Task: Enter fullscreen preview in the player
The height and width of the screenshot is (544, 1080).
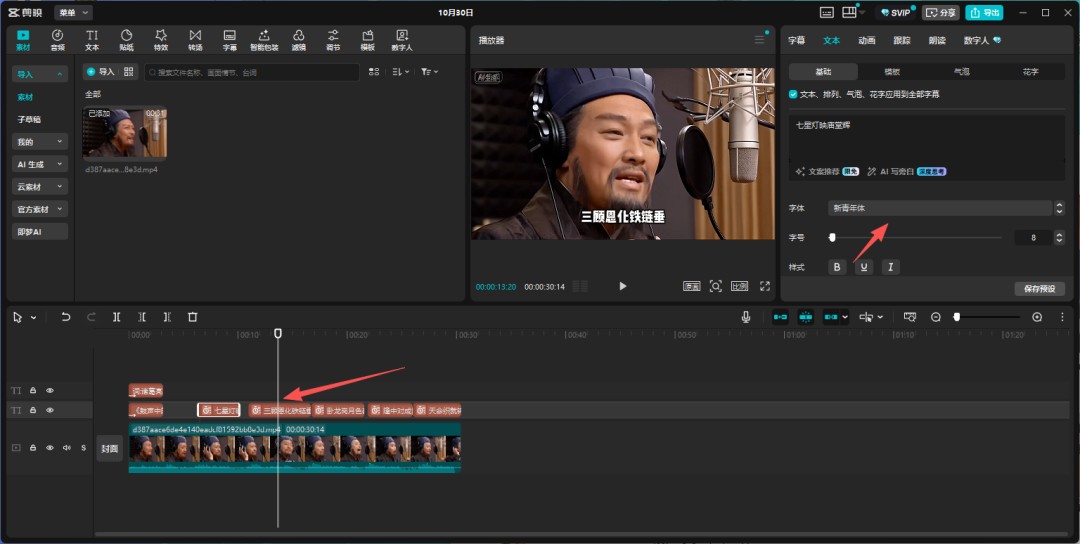Action: (x=765, y=286)
